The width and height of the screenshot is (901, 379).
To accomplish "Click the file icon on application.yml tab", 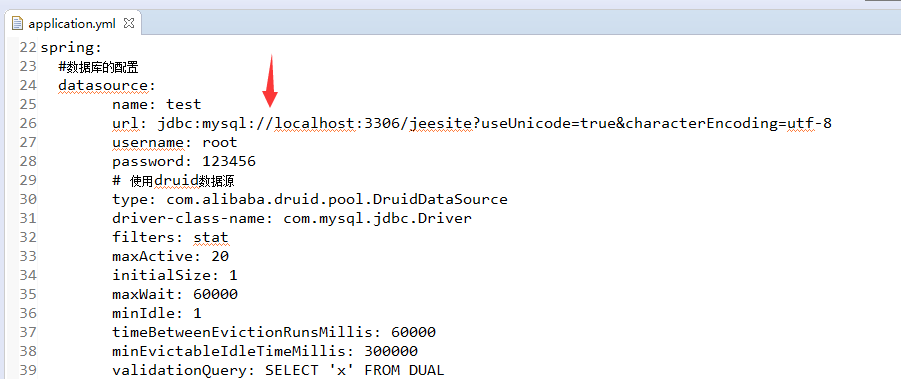I will [x=18, y=24].
